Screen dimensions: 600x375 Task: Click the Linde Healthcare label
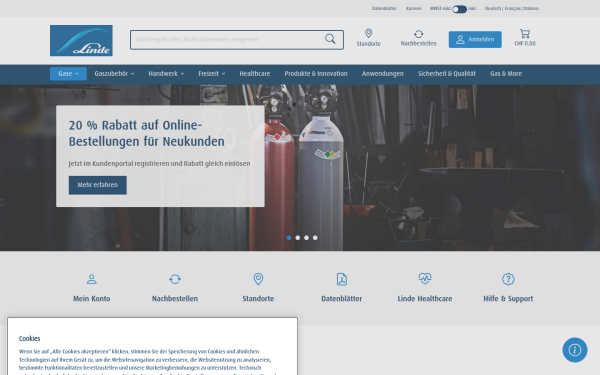tap(425, 298)
